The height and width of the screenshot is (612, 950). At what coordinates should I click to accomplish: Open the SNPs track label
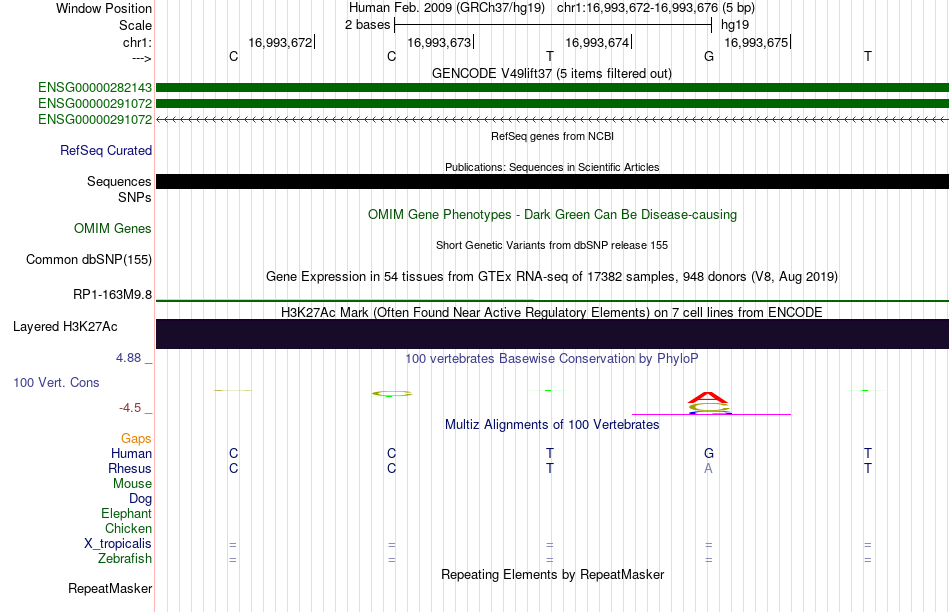tap(135, 197)
